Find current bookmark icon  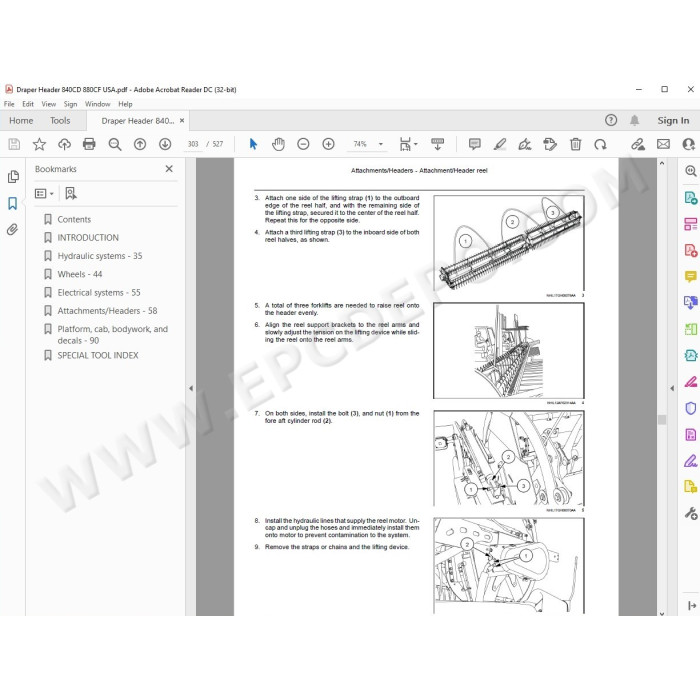click(71, 193)
